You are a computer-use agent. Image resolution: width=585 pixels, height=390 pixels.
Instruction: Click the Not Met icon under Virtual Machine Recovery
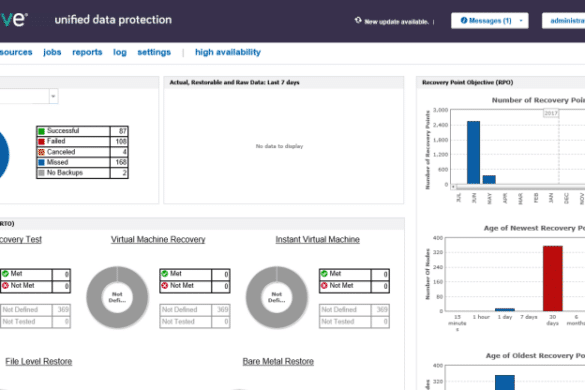coord(165,286)
